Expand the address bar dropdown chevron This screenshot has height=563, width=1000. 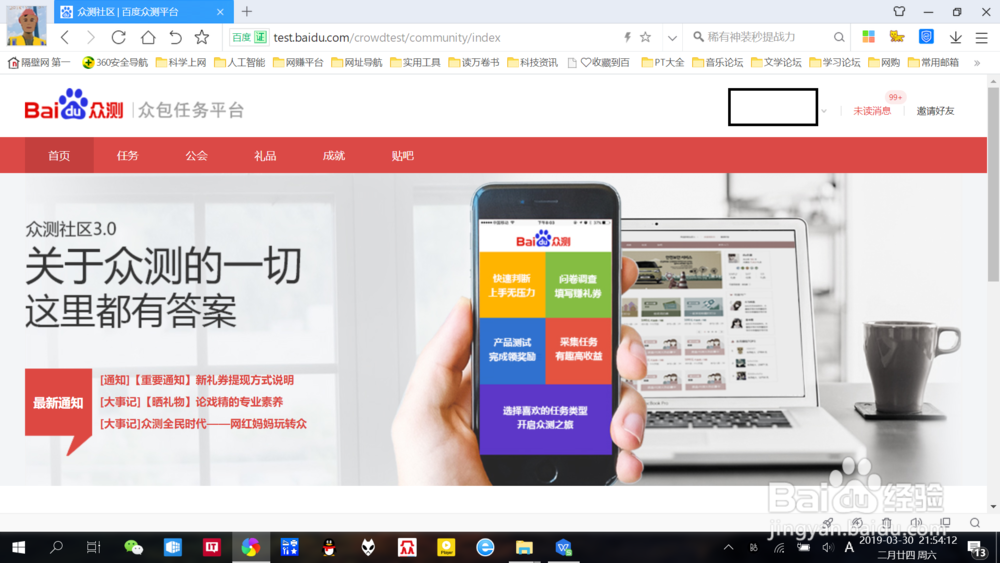[x=672, y=38]
